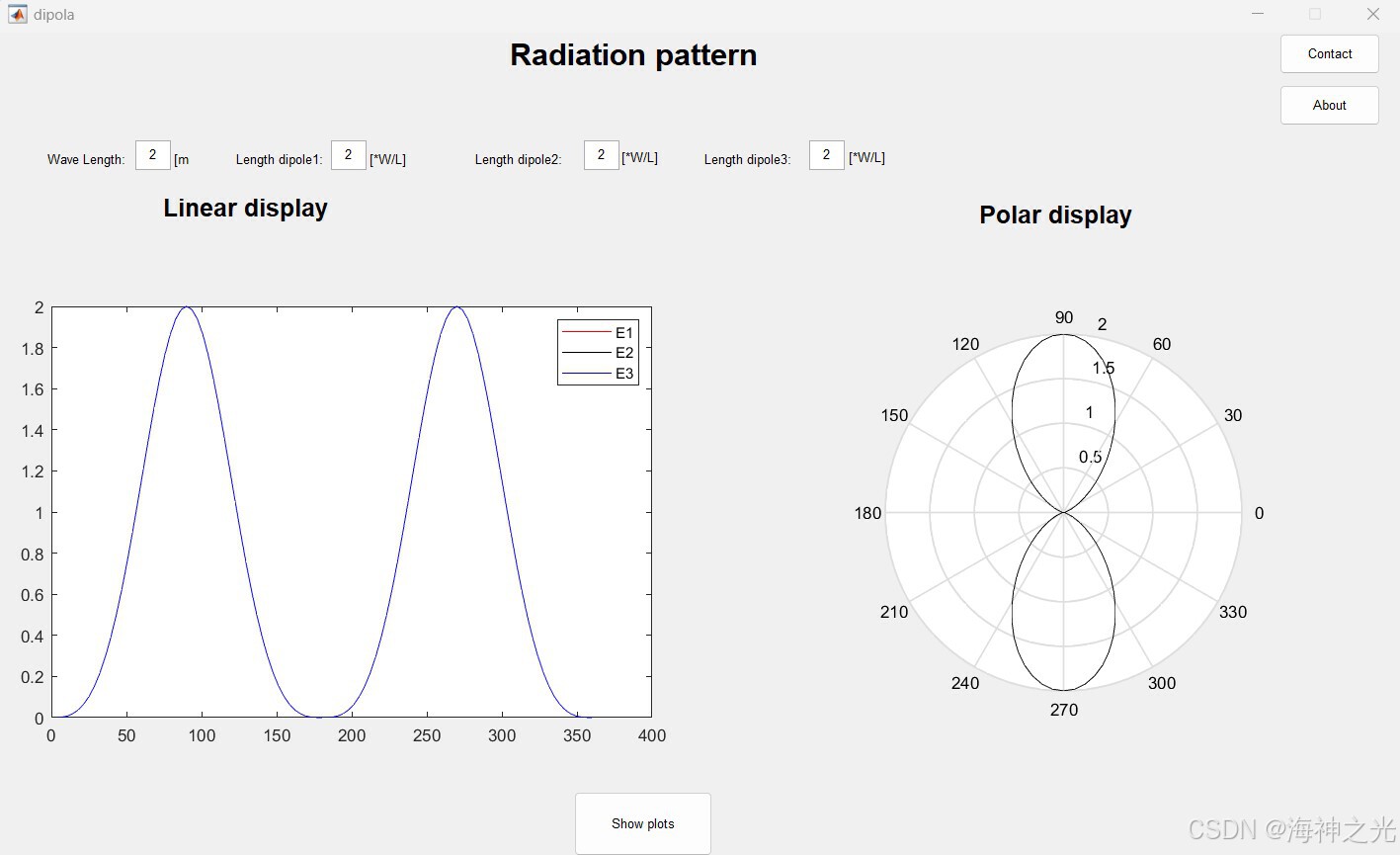Click the MATLAB icon in title bar
The height and width of the screenshot is (855, 1400).
[x=17, y=14]
